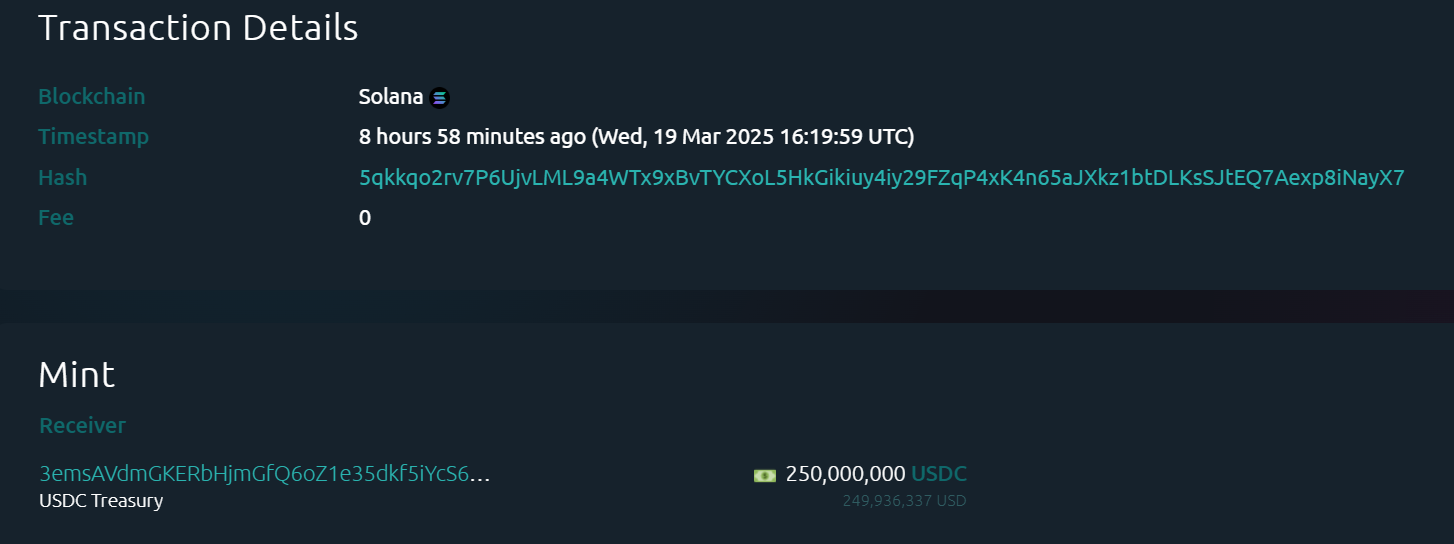
Task: Open the receiver address starting with 3emsAVdm
Action: coord(254,474)
